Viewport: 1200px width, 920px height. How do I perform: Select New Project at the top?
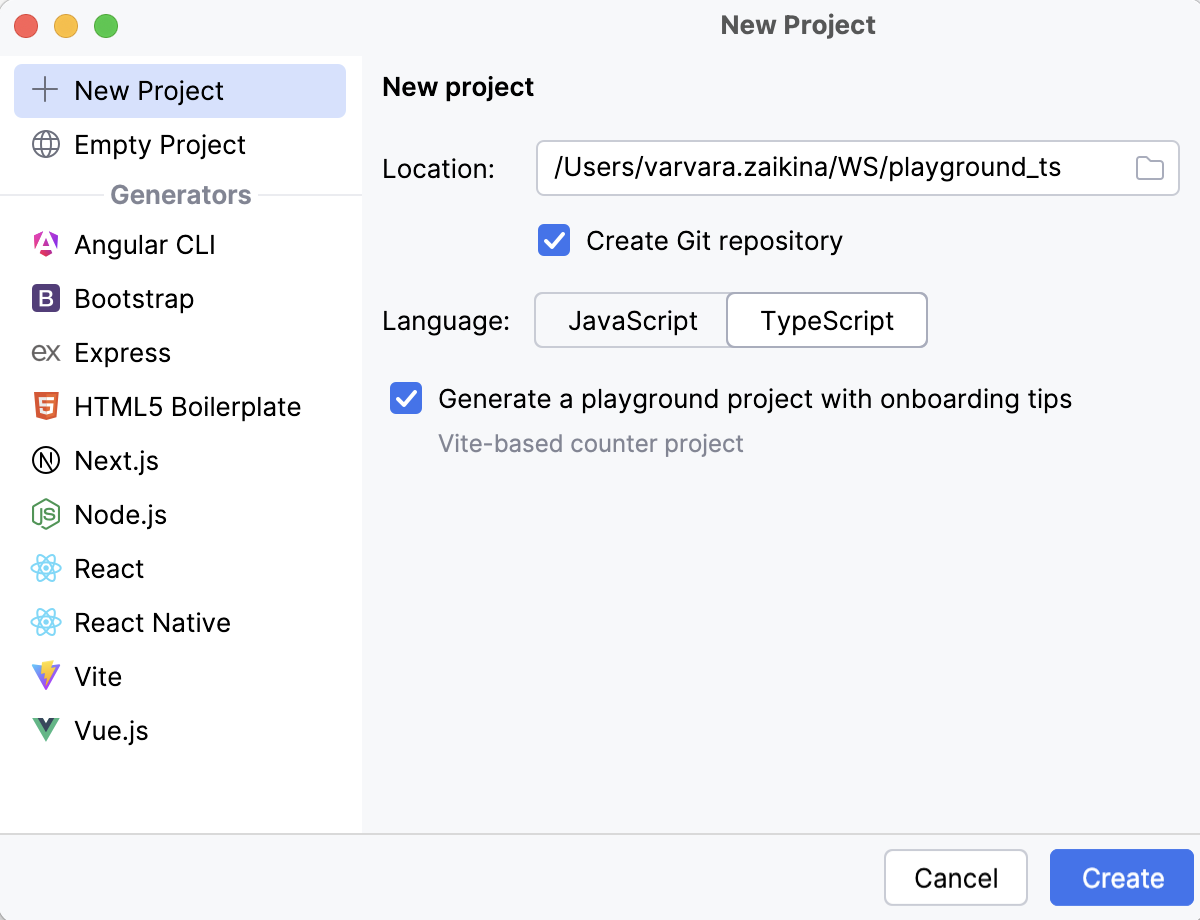148,90
